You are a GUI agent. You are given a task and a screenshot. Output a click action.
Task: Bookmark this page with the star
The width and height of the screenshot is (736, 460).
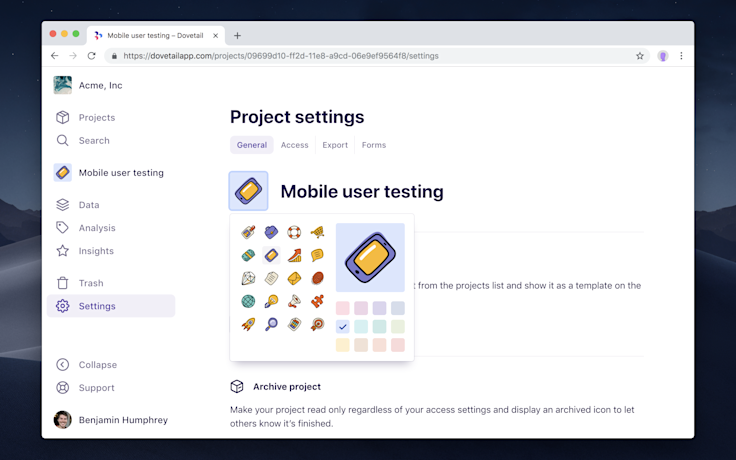[x=640, y=56]
